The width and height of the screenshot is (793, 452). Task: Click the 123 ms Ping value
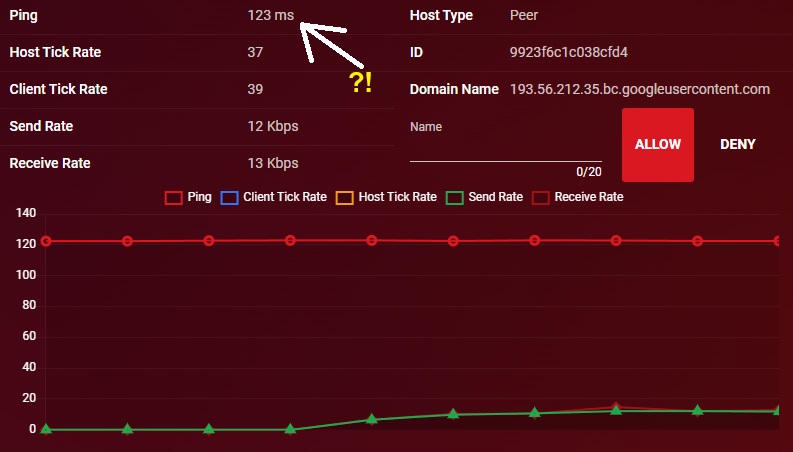point(271,16)
